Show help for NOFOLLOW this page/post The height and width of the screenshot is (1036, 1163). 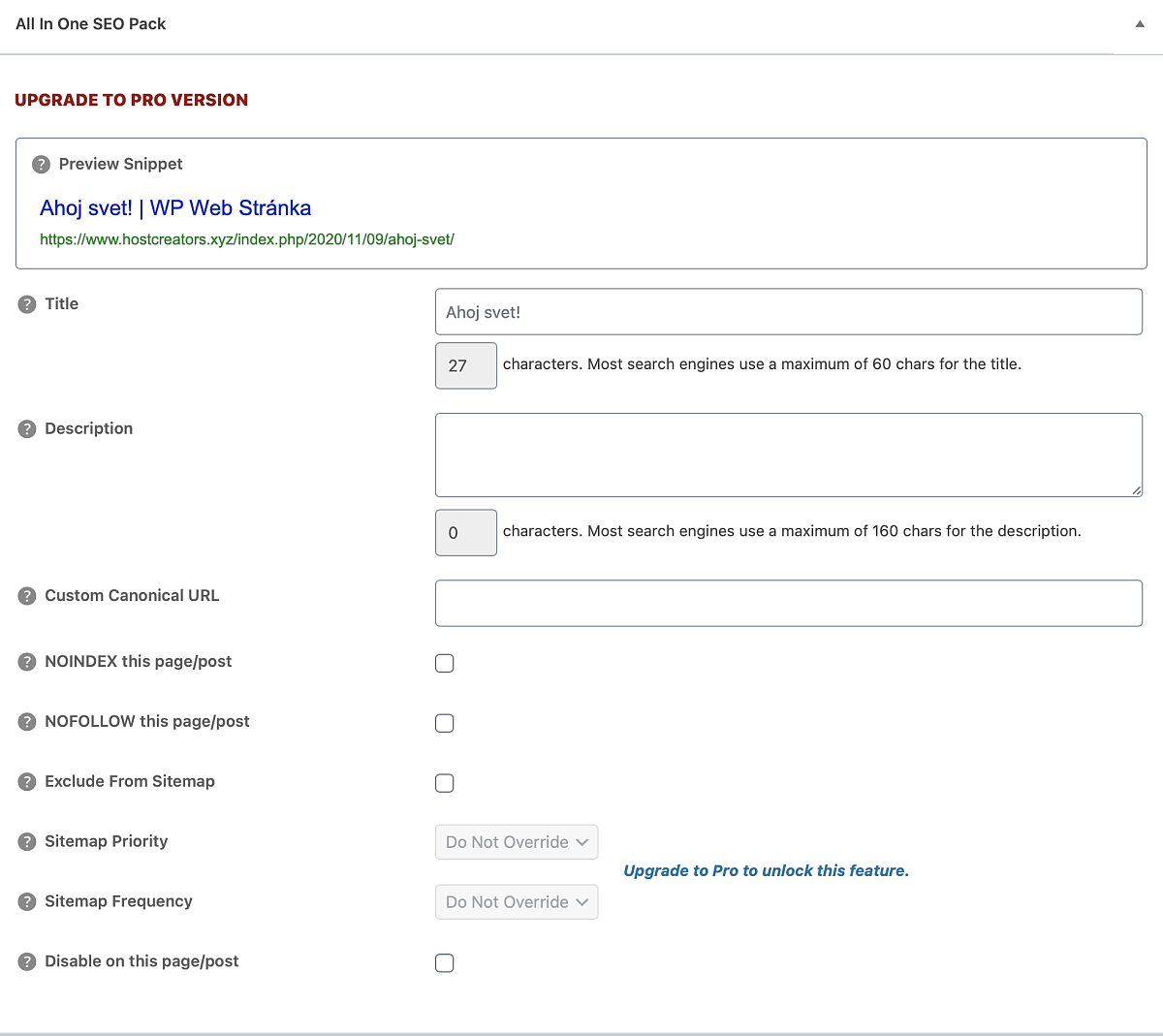27,722
